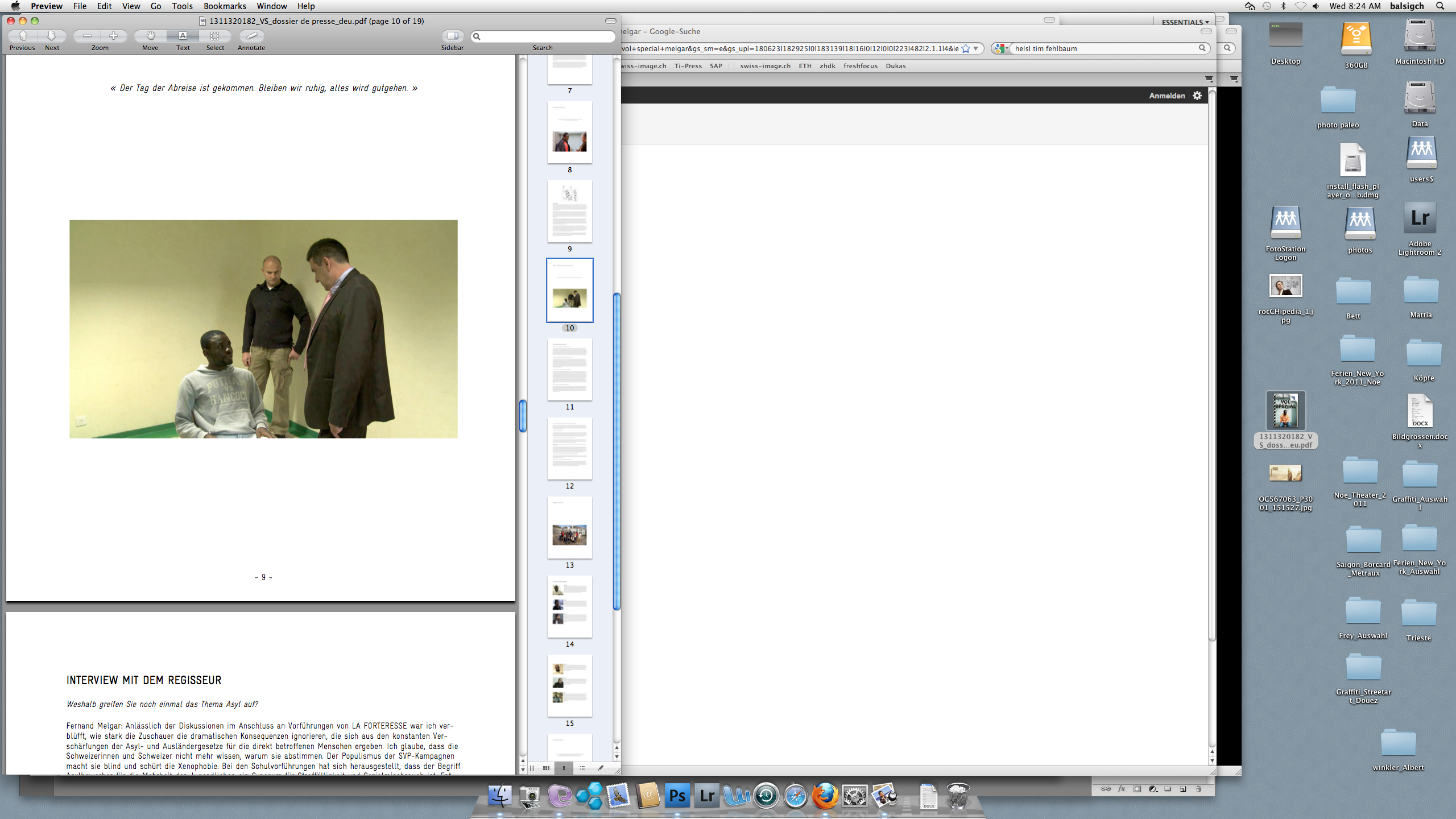Click the sidebar edit pencil icon
The width and height of the screenshot is (1456, 819).
(601, 768)
